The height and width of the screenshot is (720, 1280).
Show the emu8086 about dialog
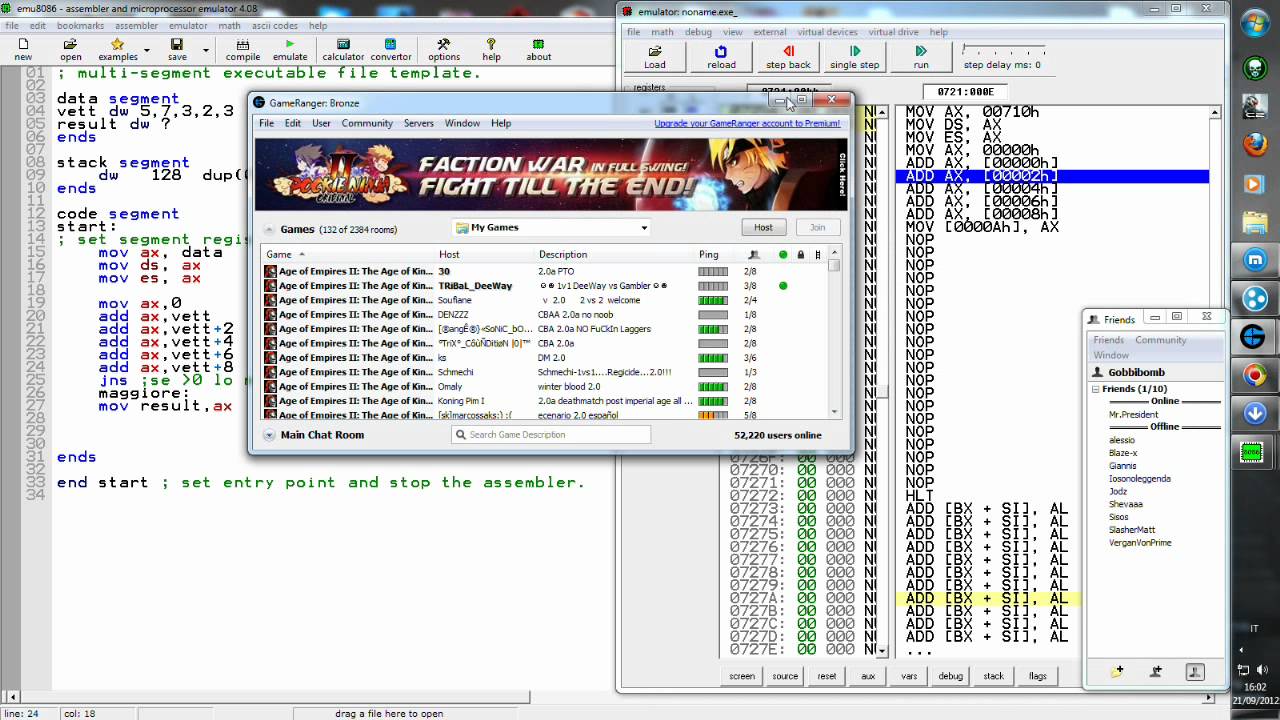pyautogui.click(x=539, y=50)
